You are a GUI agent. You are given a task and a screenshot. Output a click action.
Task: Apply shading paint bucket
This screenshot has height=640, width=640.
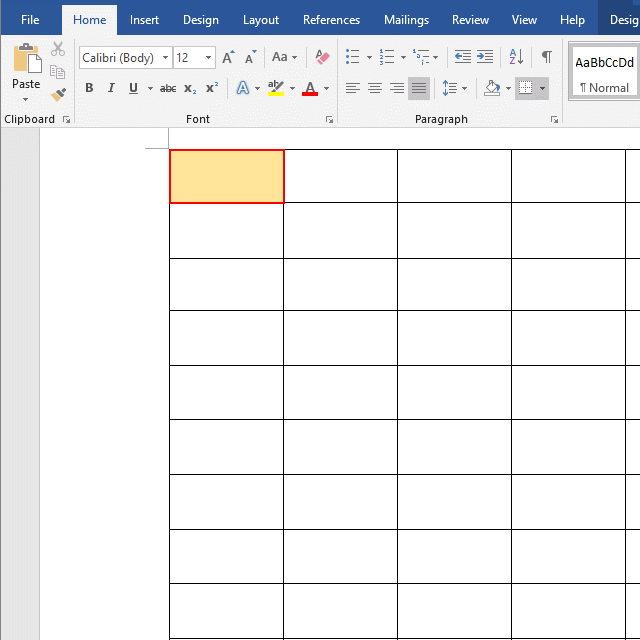492,88
